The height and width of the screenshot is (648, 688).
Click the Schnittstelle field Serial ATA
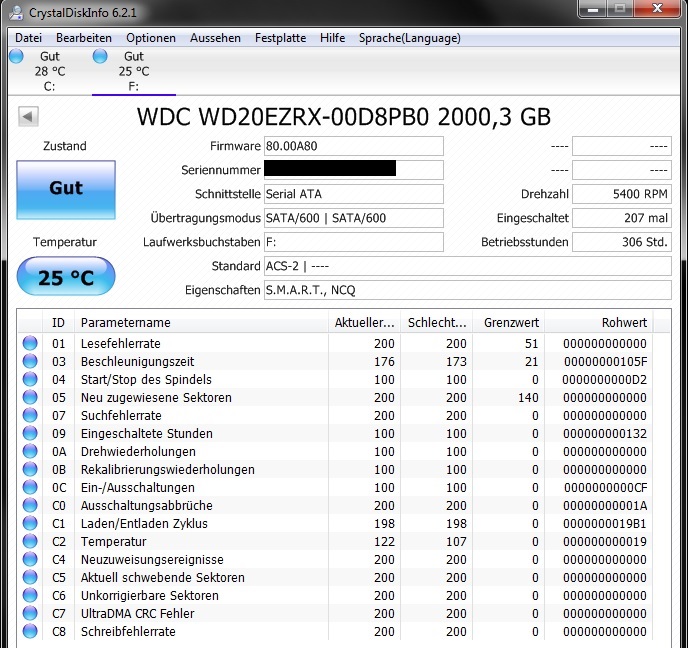click(x=354, y=194)
